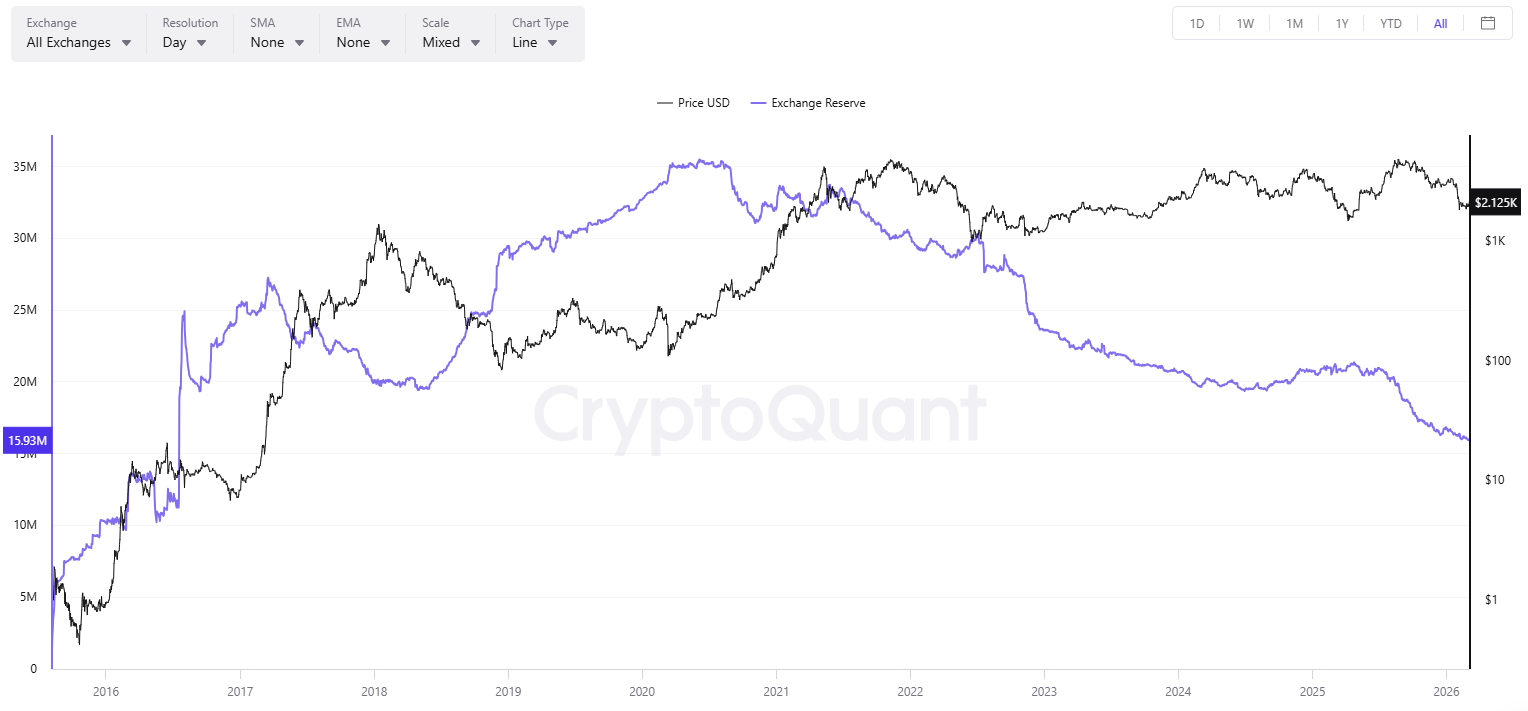Select the YTD time range option
This screenshot has width=1528, height=711.
[1390, 22]
